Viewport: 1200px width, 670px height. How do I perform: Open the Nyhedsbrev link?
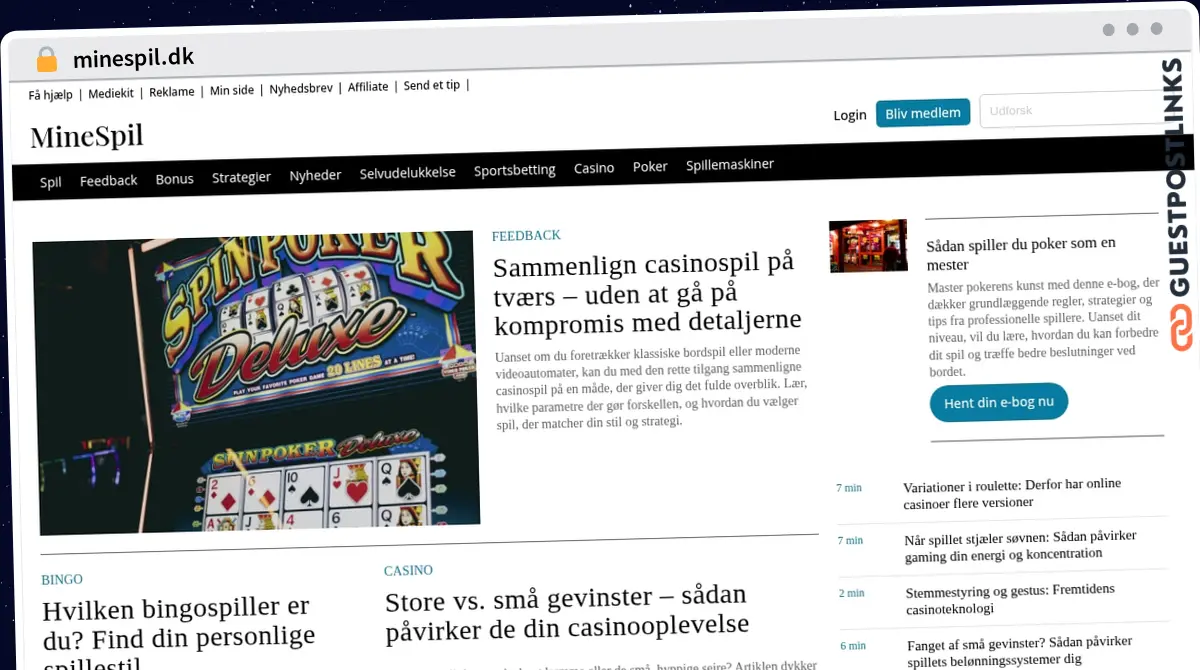click(301, 88)
